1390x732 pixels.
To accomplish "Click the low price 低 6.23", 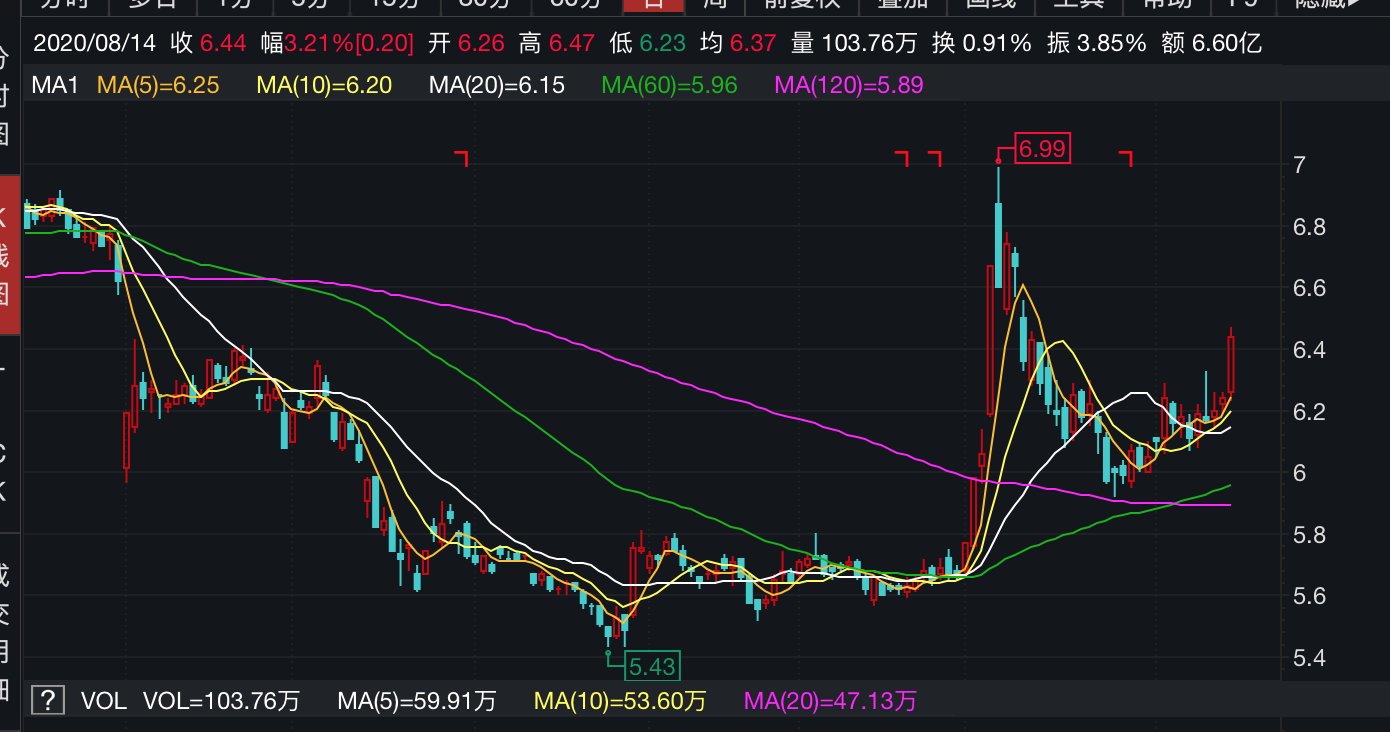I will pyautogui.click(x=649, y=44).
